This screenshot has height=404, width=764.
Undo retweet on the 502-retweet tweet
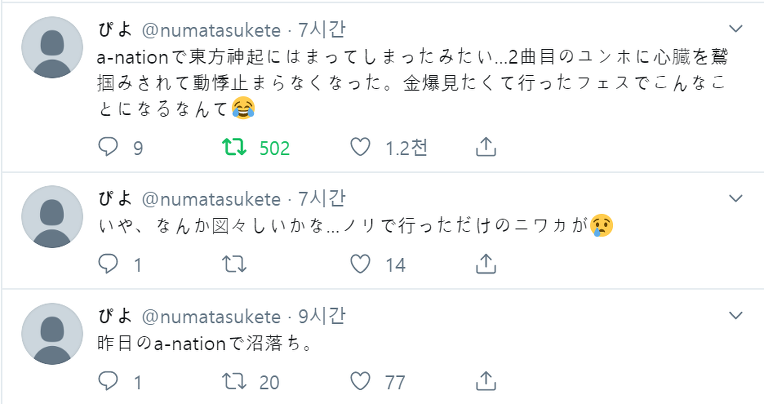(233, 148)
